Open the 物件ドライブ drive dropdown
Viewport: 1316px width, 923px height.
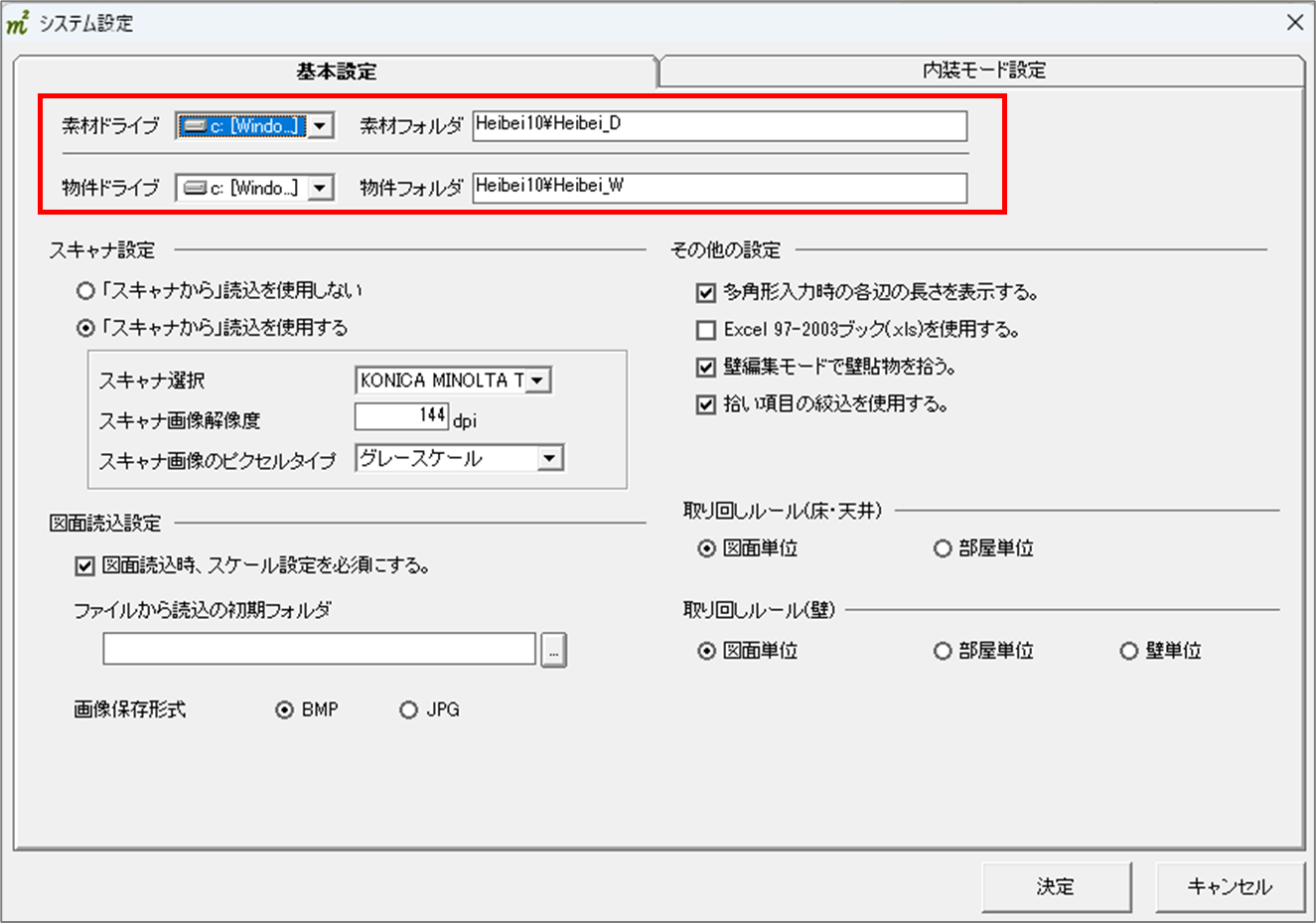[x=320, y=188]
